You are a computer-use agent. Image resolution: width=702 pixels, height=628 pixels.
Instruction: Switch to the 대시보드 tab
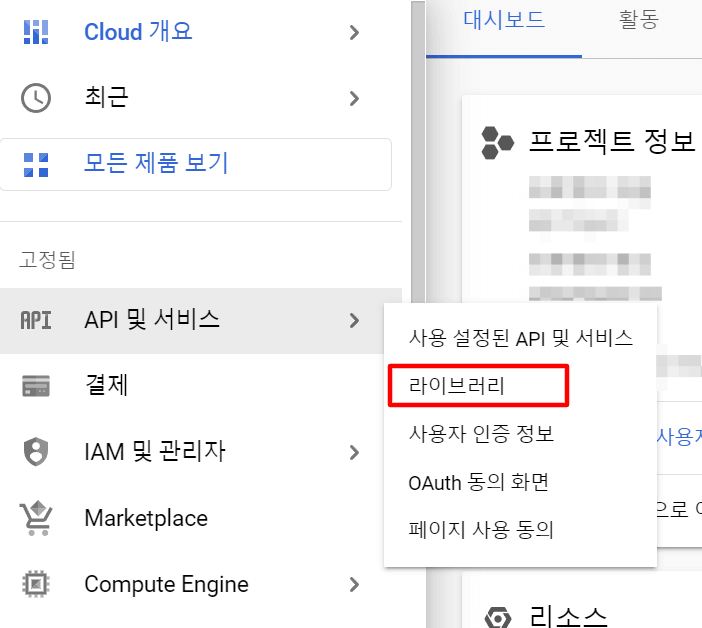(504, 20)
